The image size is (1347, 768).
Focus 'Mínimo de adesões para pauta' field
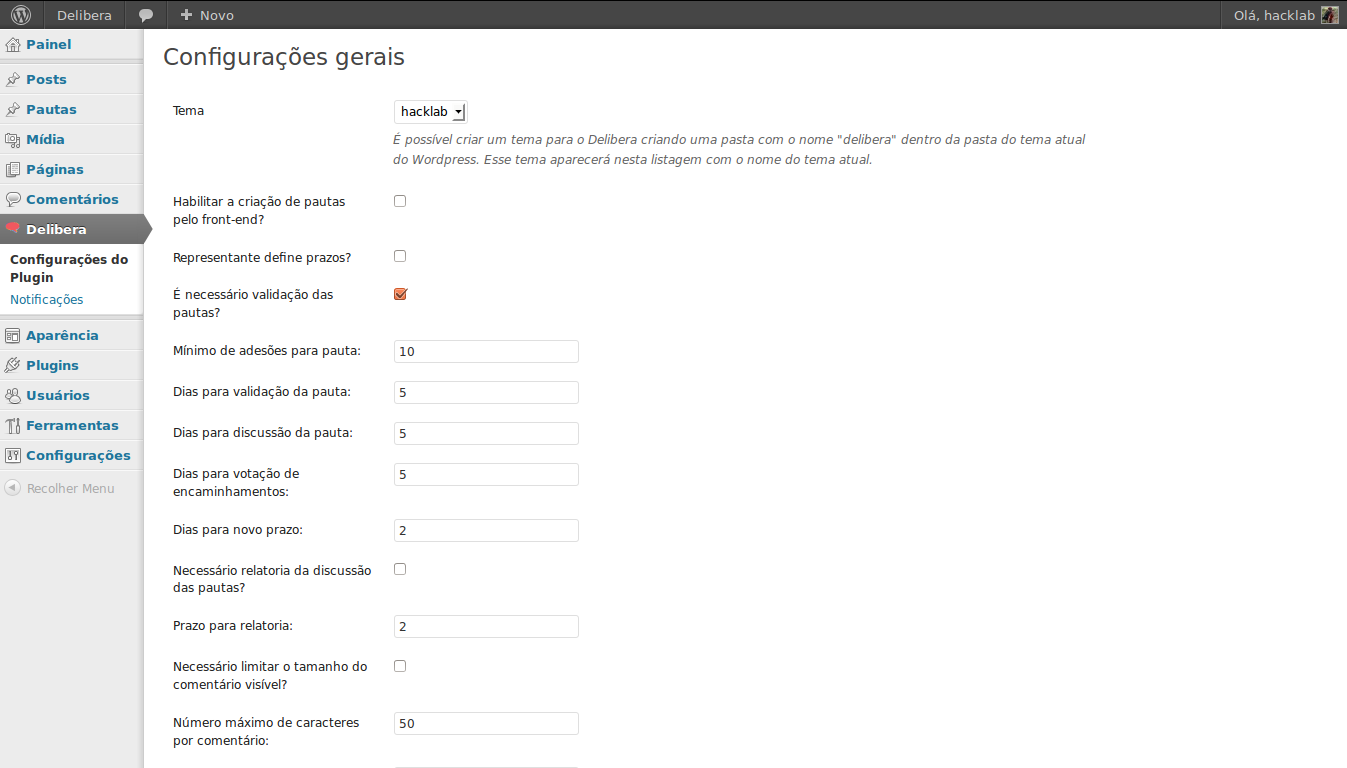pos(486,351)
